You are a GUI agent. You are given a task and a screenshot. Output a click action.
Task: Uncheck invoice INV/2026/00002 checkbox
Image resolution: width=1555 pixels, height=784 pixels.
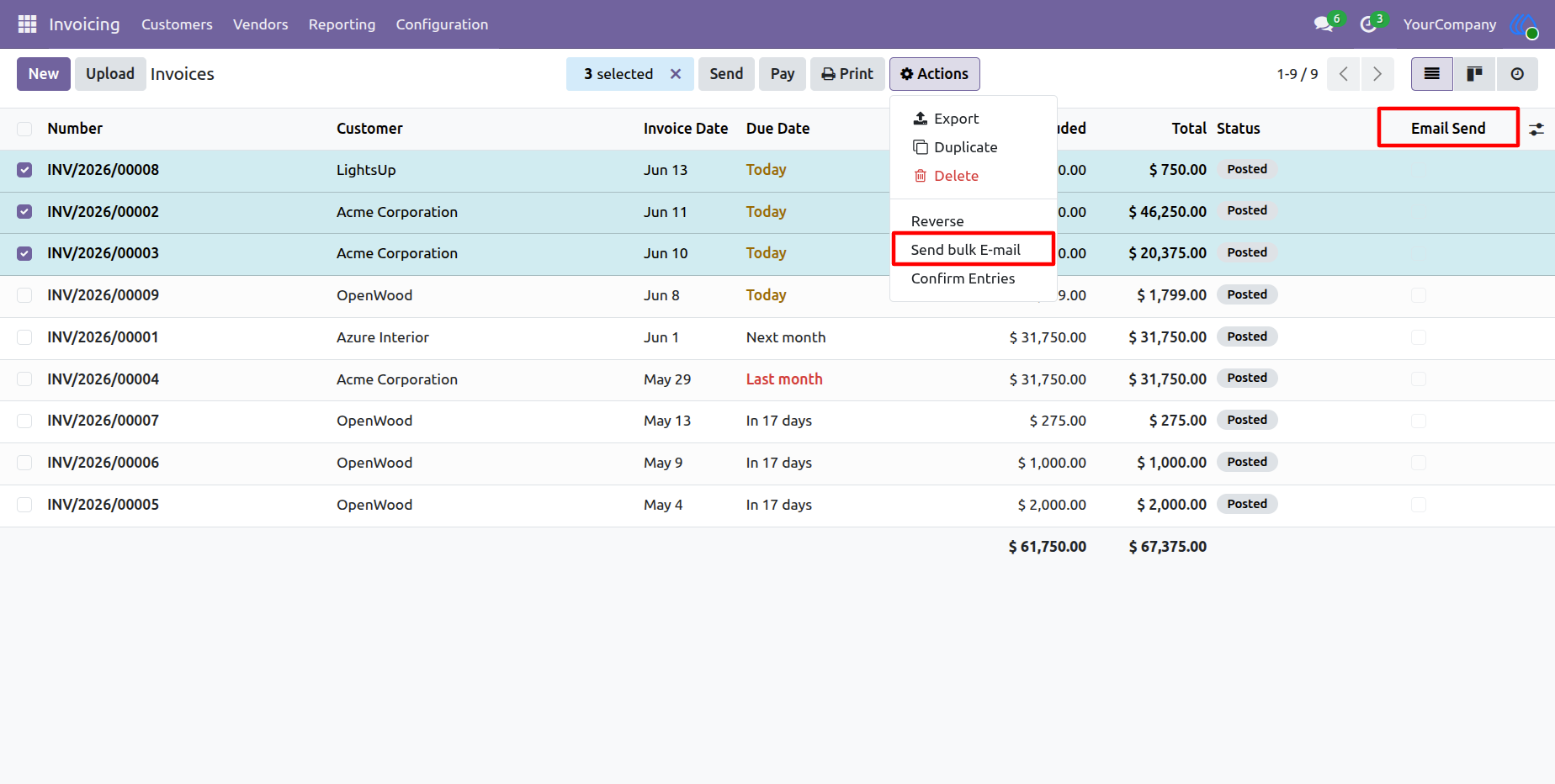point(24,212)
